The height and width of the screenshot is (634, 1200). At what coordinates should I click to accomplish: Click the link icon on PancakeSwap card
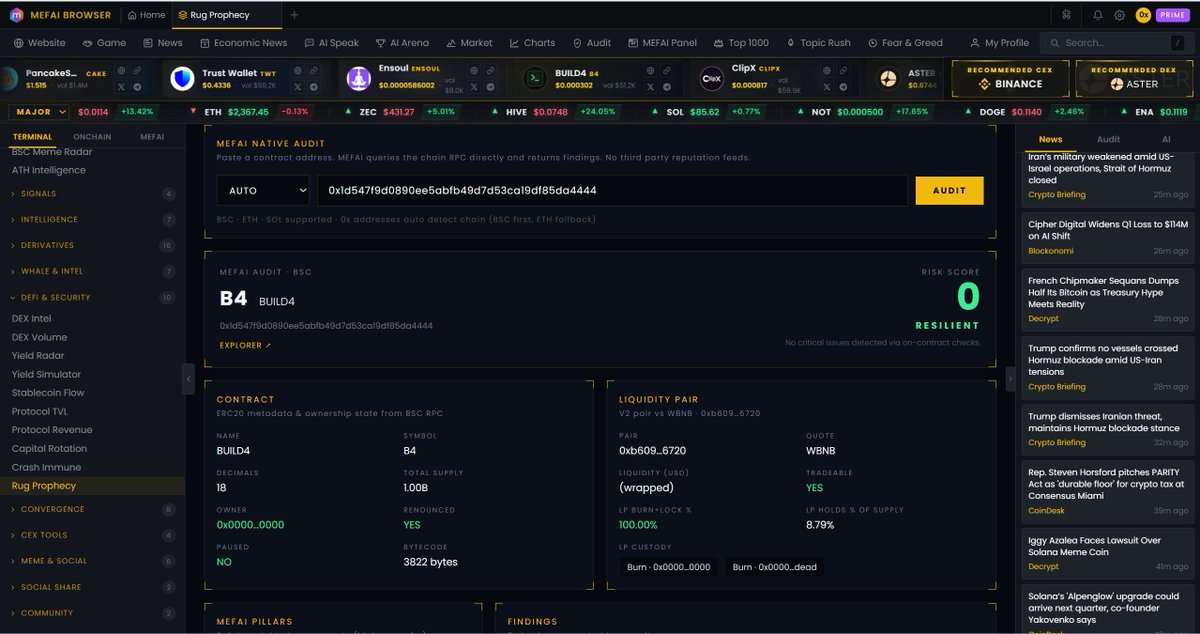(x=137, y=71)
